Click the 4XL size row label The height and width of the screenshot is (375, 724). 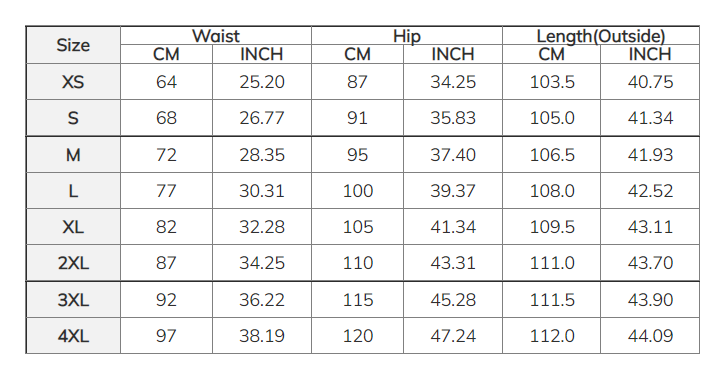73,336
